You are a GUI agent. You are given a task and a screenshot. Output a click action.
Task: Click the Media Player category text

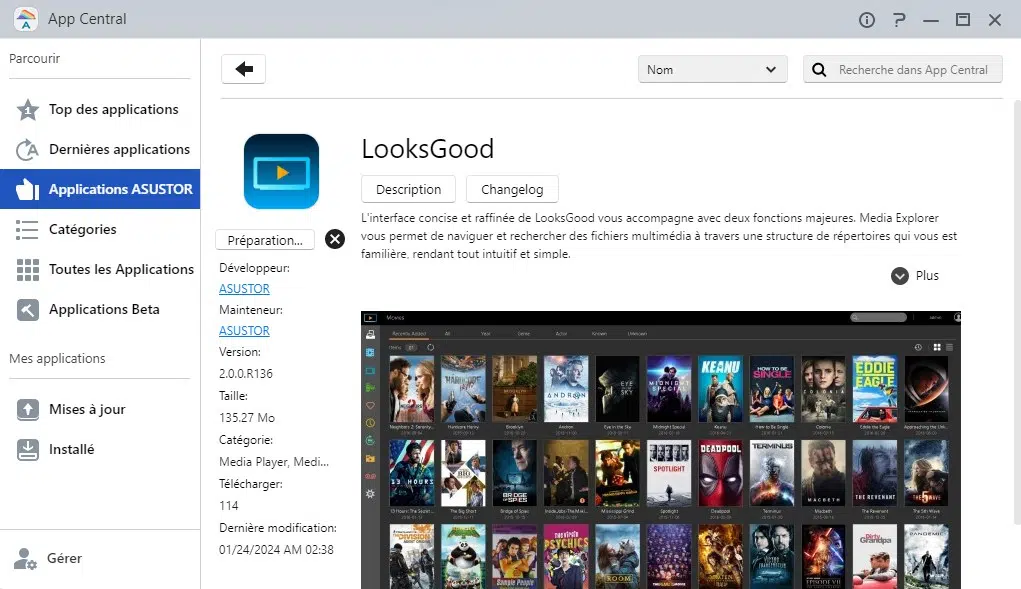tap(273, 461)
